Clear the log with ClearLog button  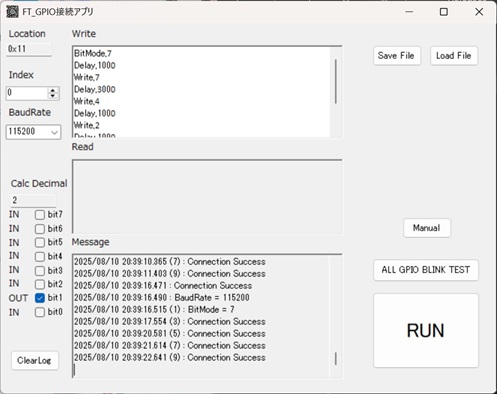click(35, 360)
